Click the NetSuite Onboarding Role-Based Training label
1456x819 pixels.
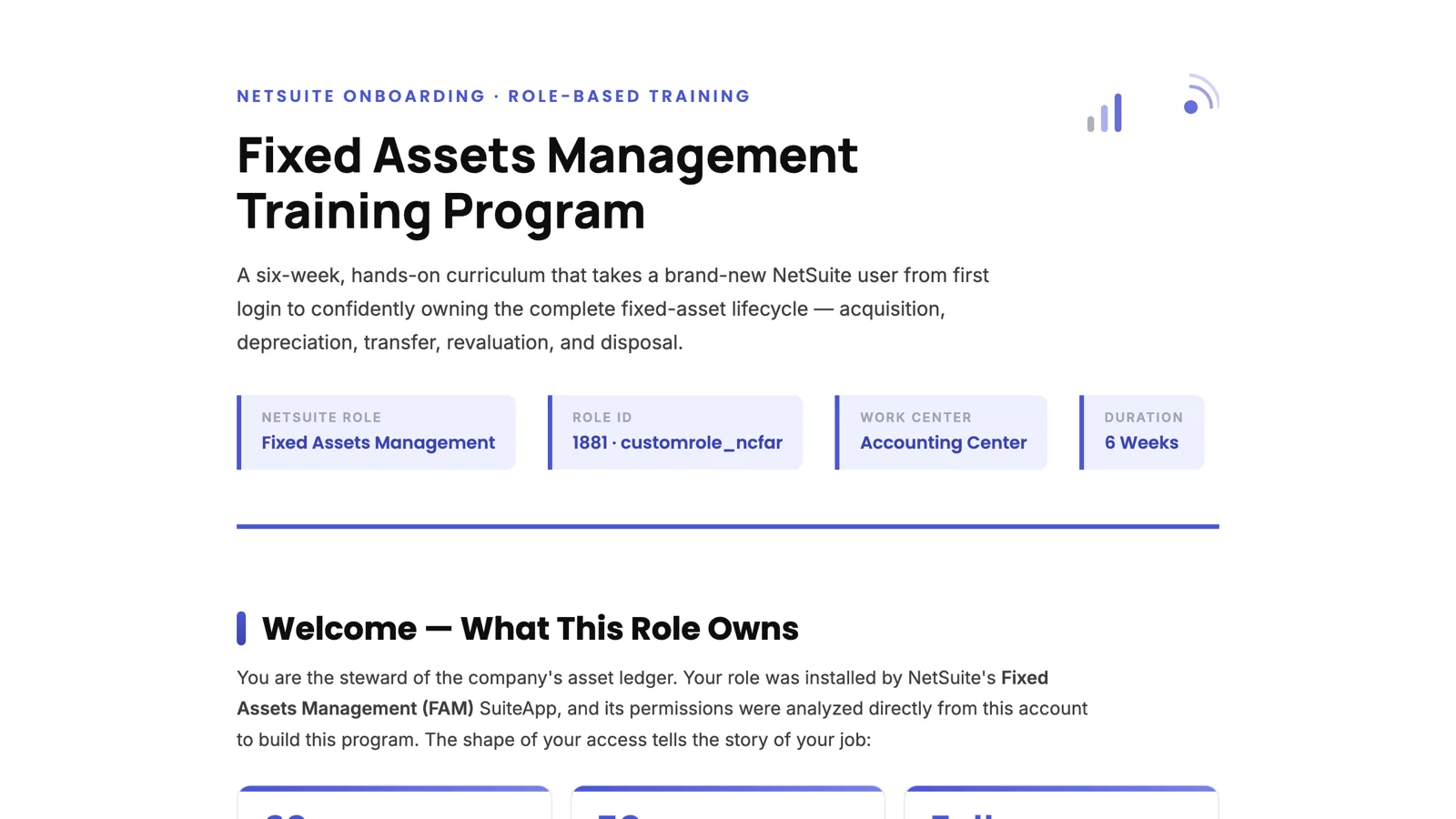tap(493, 96)
